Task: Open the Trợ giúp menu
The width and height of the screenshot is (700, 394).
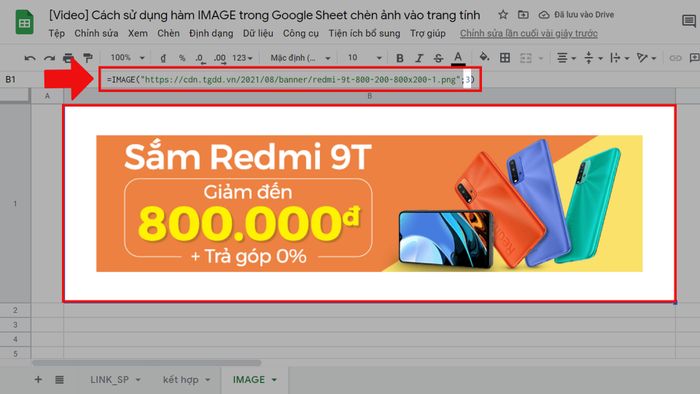Action: click(x=428, y=33)
